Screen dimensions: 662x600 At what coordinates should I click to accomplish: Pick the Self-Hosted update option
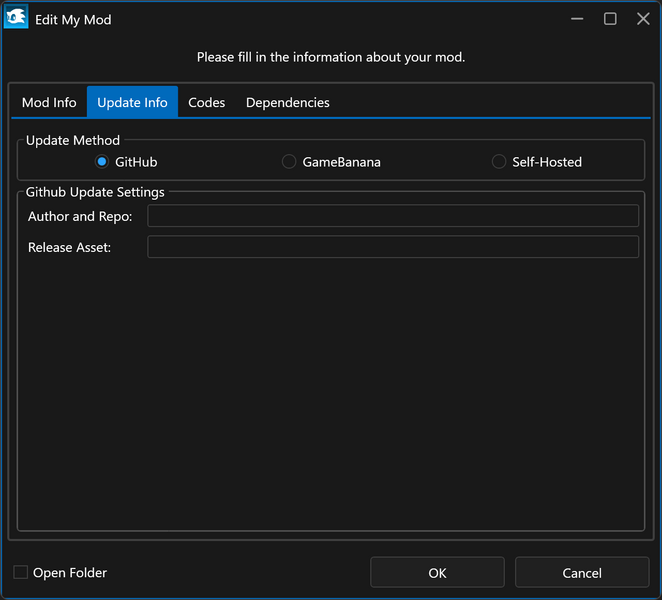pos(499,162)
